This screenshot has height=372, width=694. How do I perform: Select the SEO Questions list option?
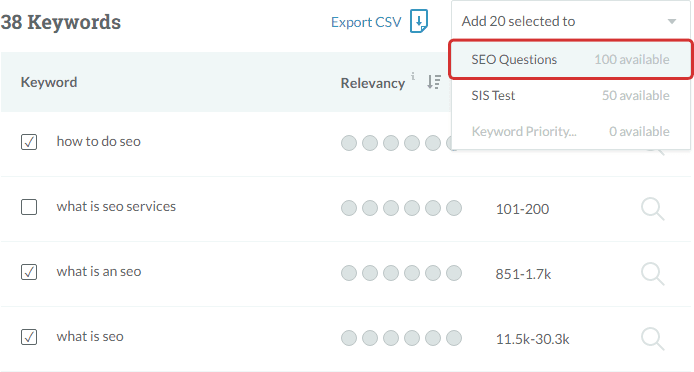click(x=571, y=59)
